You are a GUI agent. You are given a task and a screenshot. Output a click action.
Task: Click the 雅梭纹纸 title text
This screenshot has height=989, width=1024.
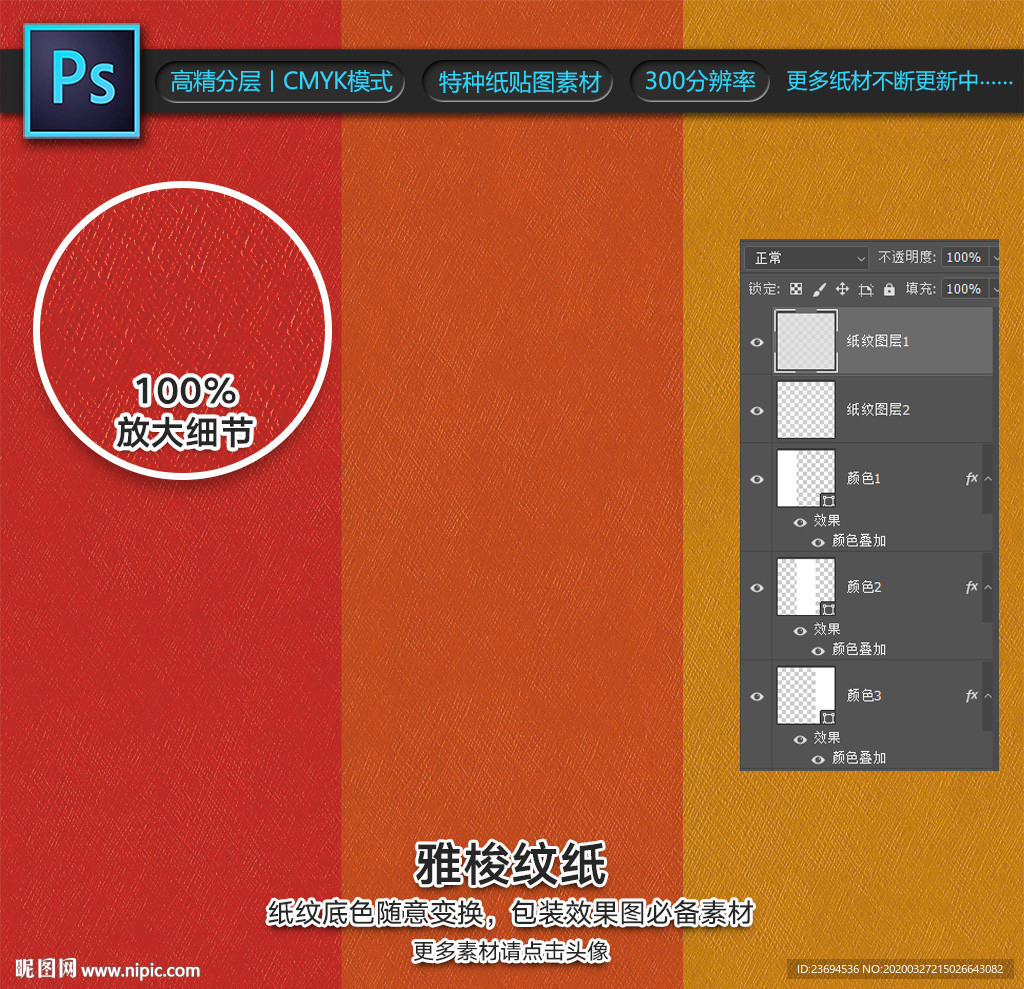click(x=511, y=864)
